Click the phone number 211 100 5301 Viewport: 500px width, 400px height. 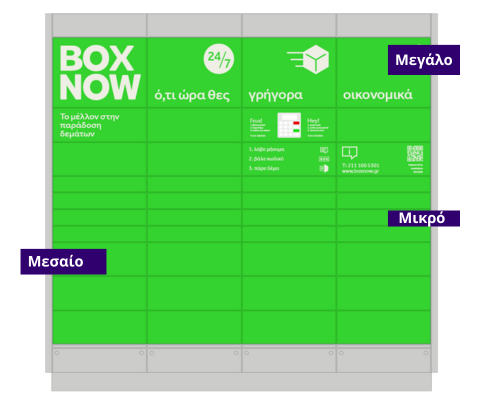tap(363, 165)
